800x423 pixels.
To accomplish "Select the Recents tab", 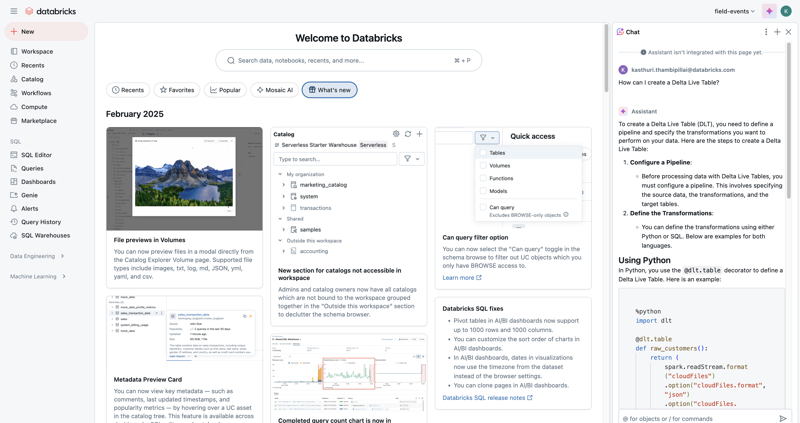I will pyautogui.click(x=128, y=90).
